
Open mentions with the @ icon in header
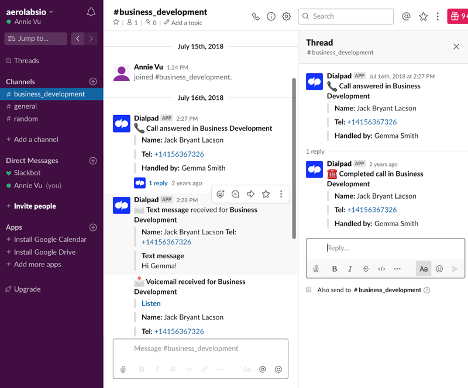[x=406, y=16]
